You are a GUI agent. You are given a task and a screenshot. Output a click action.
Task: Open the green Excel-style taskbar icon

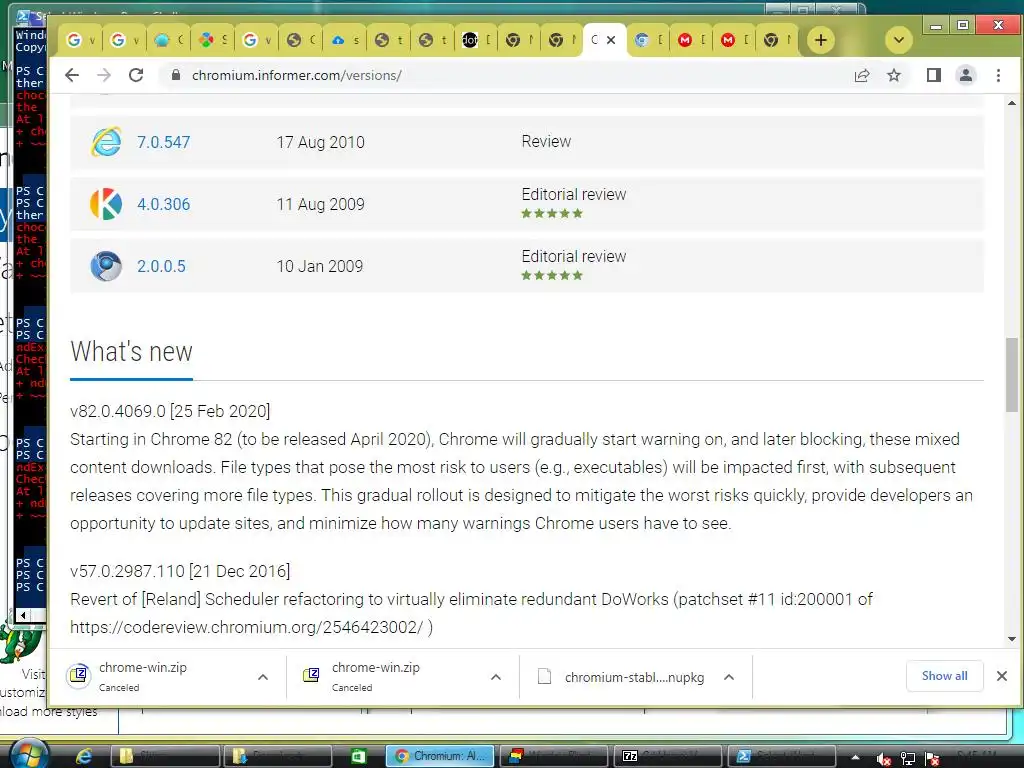click(x=359, y=756)
